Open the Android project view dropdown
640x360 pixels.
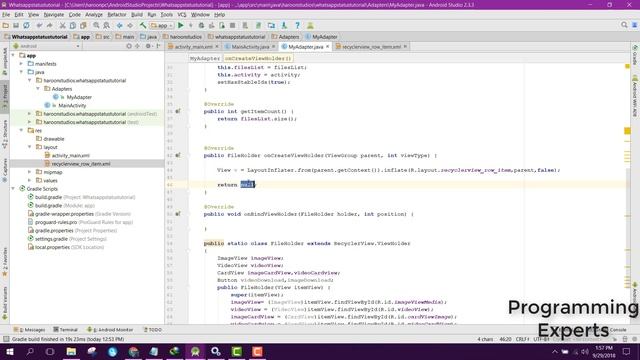coord(47,46)
